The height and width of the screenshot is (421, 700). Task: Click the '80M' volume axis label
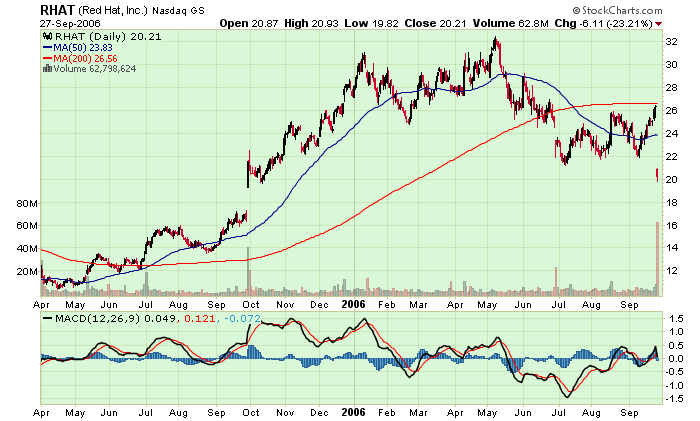(x=27, y=204)
